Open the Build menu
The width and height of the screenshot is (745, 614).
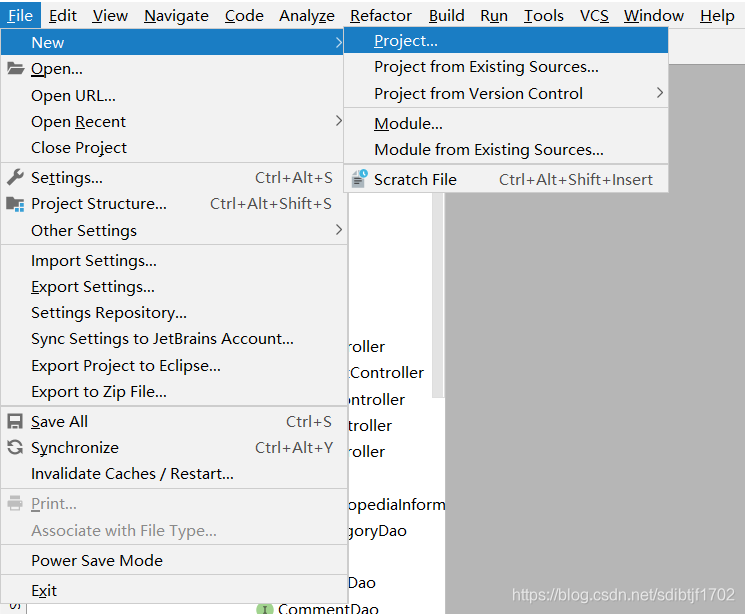pos(447,16)
